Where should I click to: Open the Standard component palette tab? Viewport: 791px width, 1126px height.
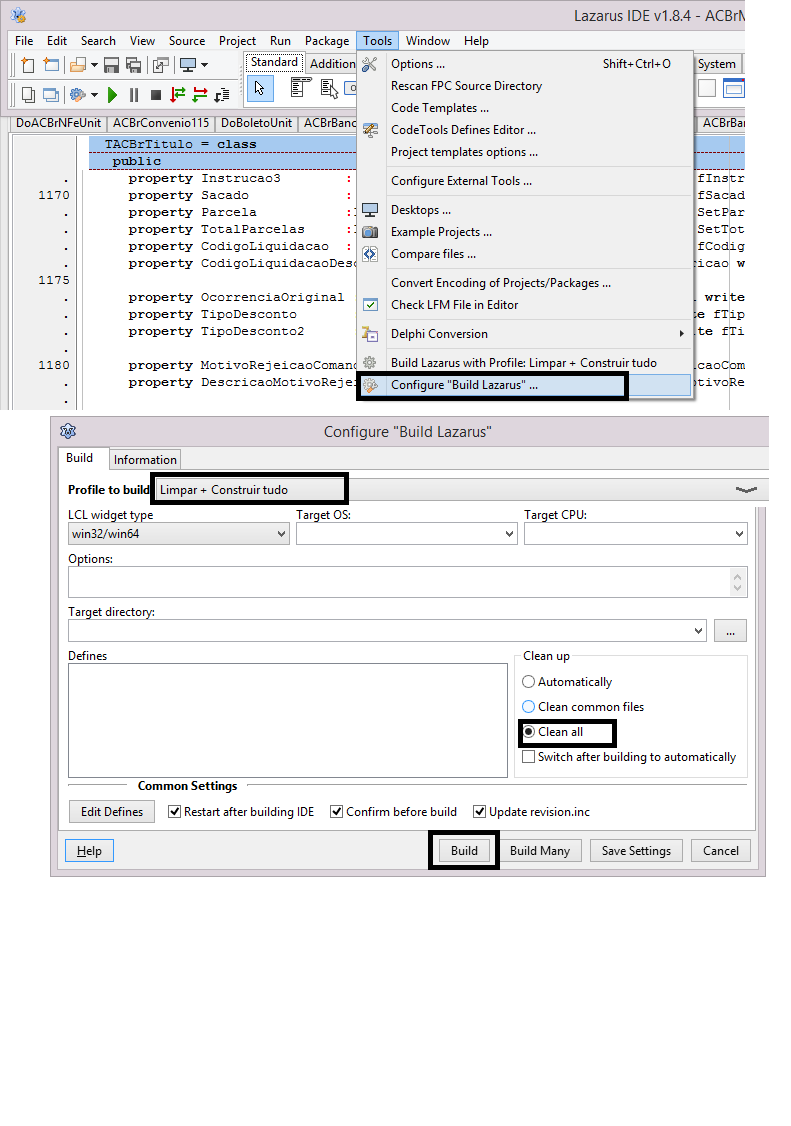274,62
